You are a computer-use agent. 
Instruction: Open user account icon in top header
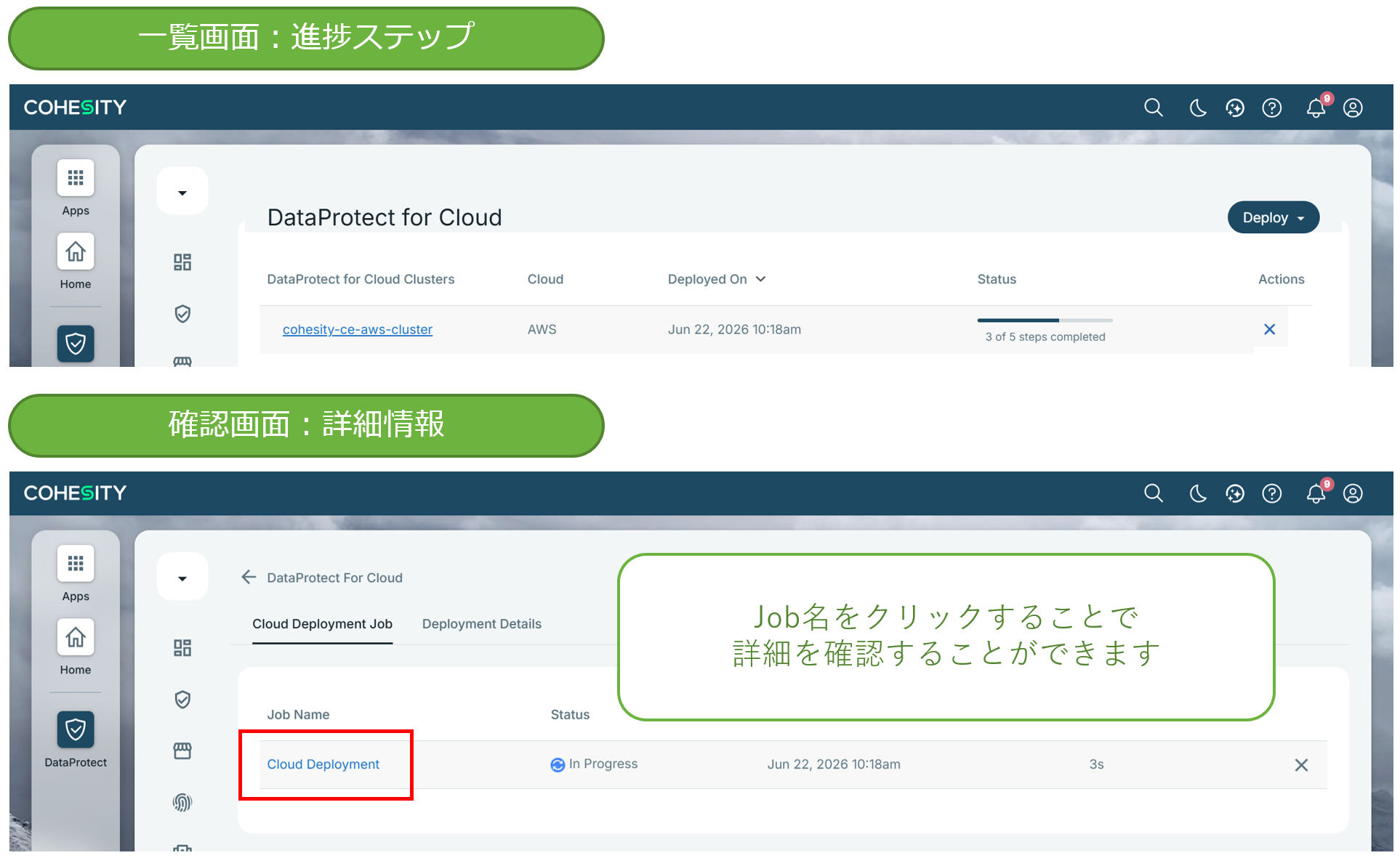coord(1353,108)
